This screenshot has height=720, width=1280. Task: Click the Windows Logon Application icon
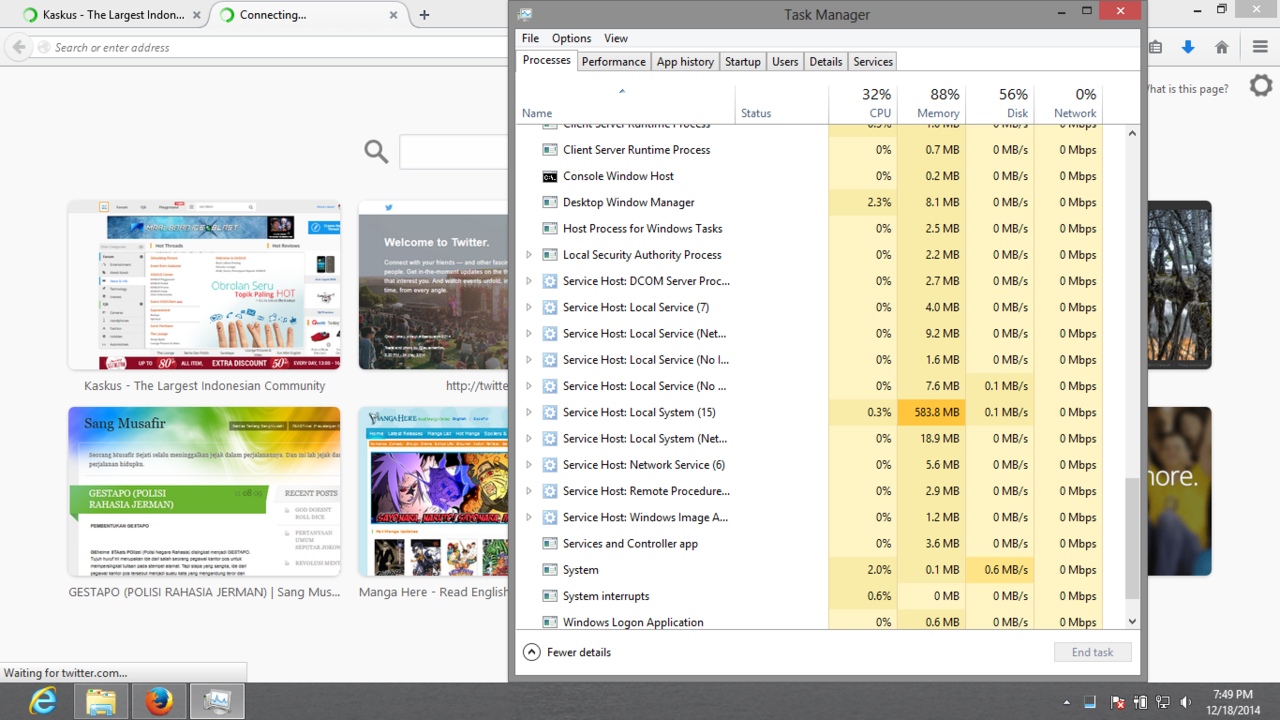[x=549, y=622]
